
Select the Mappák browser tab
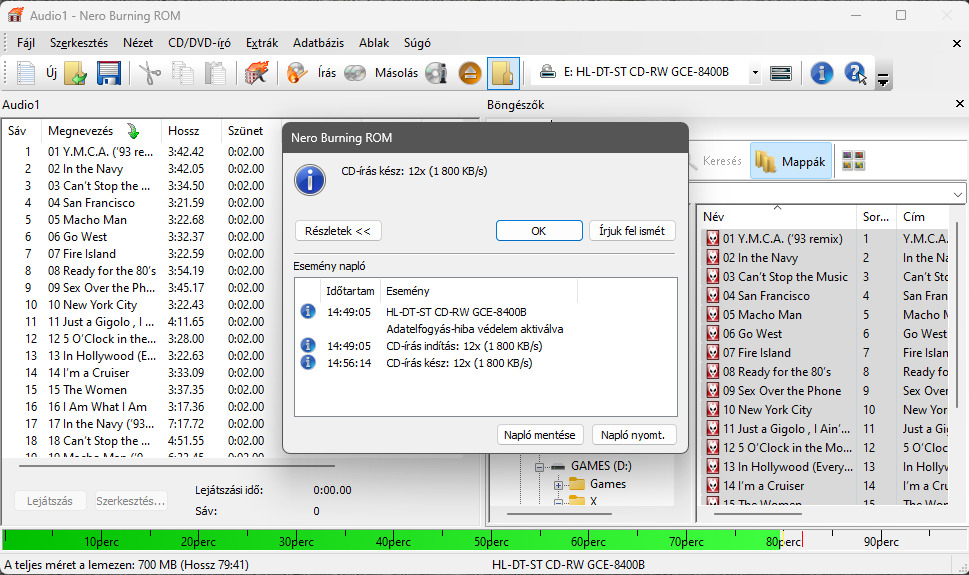(x=791, y=161)
